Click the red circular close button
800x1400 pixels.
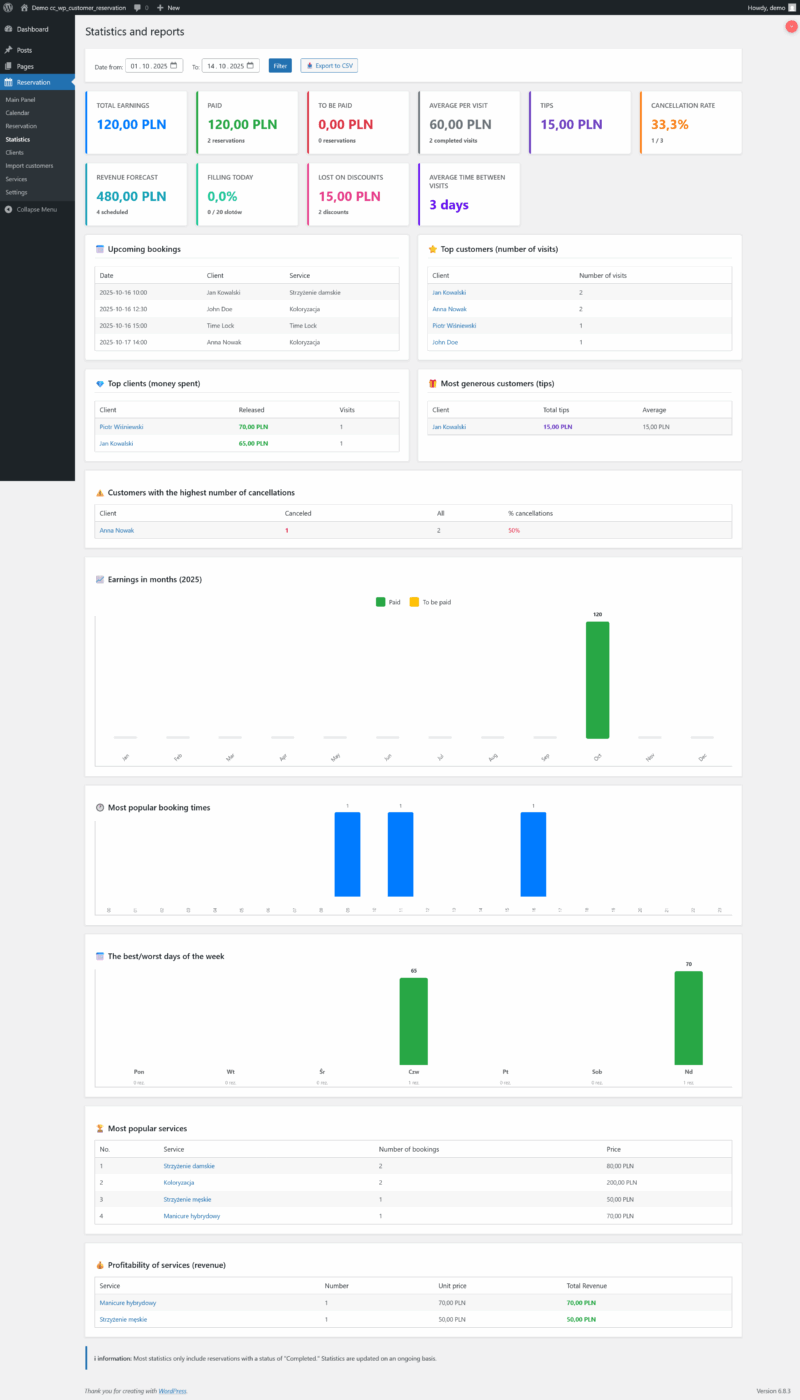pyautogui.click(x=791, y=26)
